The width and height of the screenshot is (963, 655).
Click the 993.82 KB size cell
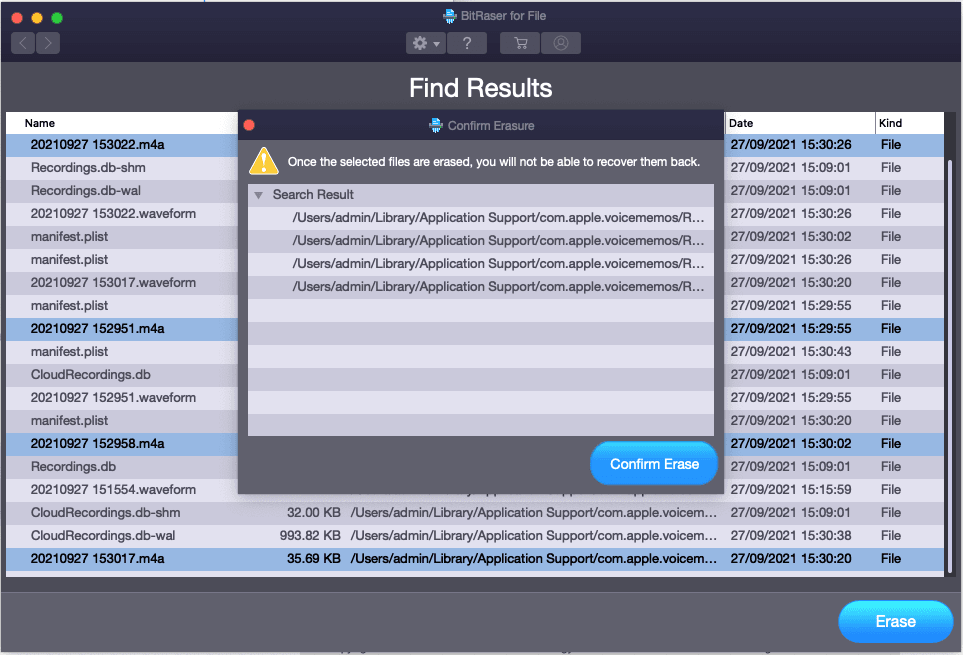pyautogui.click(x=310, y=536)
